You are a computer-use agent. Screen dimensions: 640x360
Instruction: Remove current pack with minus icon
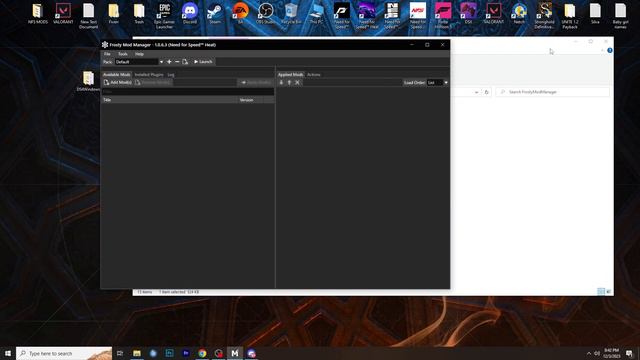(x=177, y=62)
